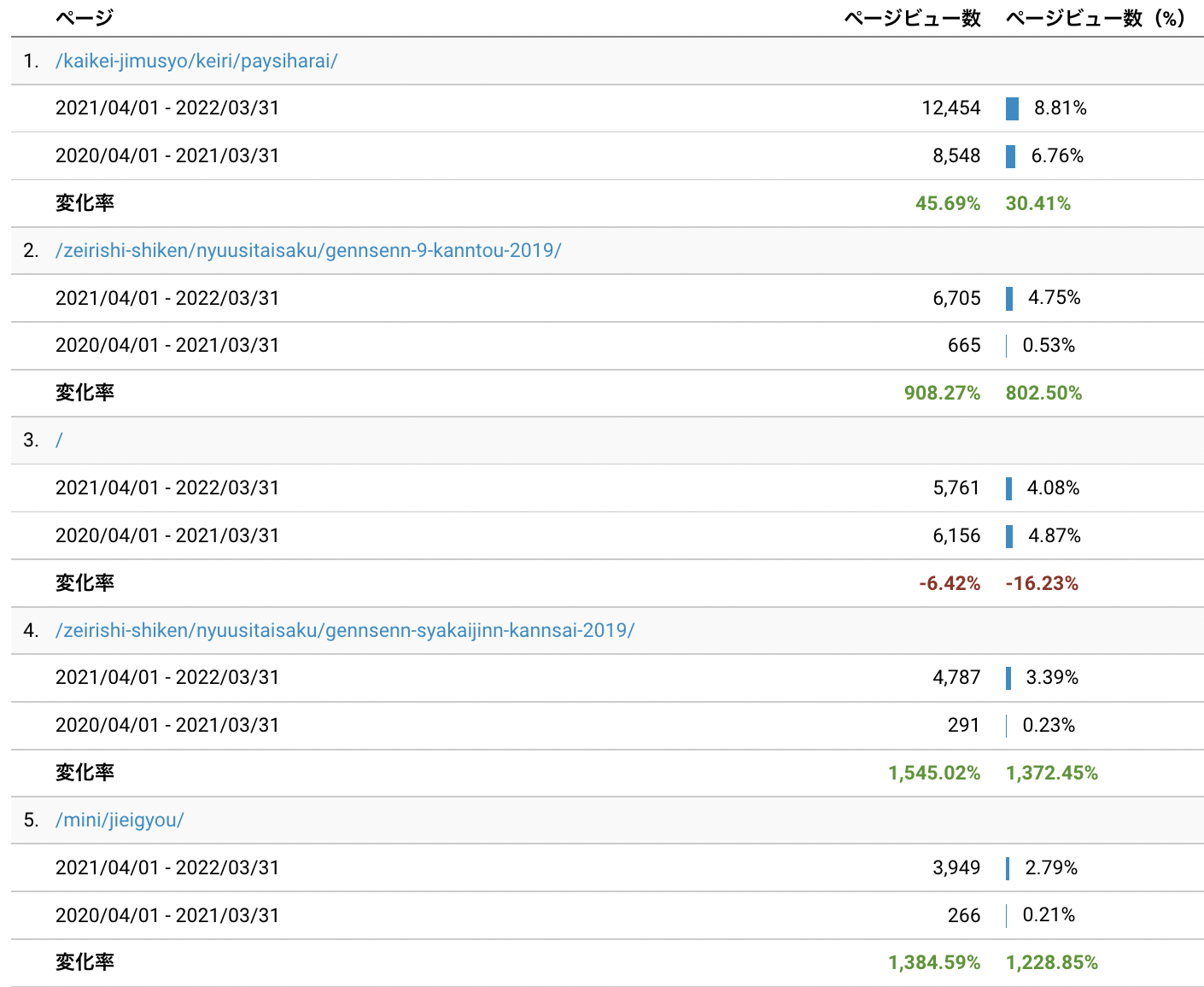The width and height of the screenshot is (1204, 987).
Task: Select the 4.75% percentage value
Action: [1055, 298]
